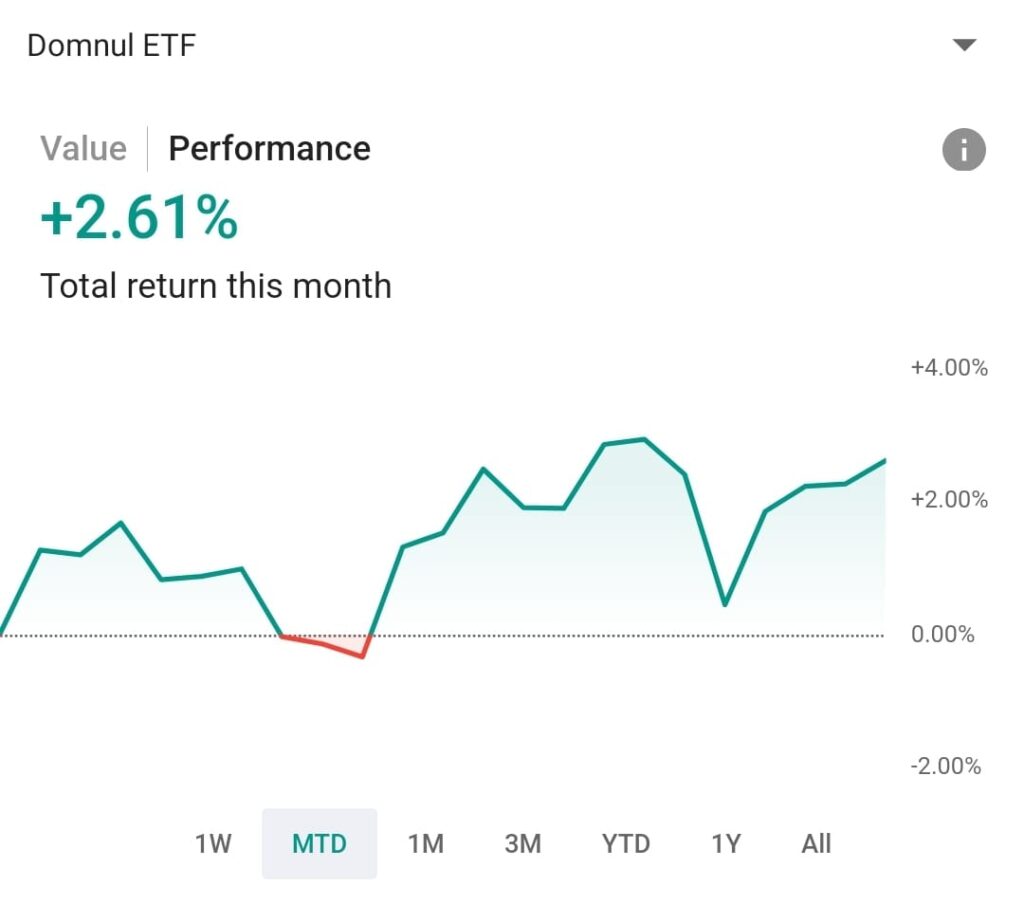Click the info icon beside Performance
Image resolution: width=1024 pixels, height=905 pixels.
click(963, 150)
